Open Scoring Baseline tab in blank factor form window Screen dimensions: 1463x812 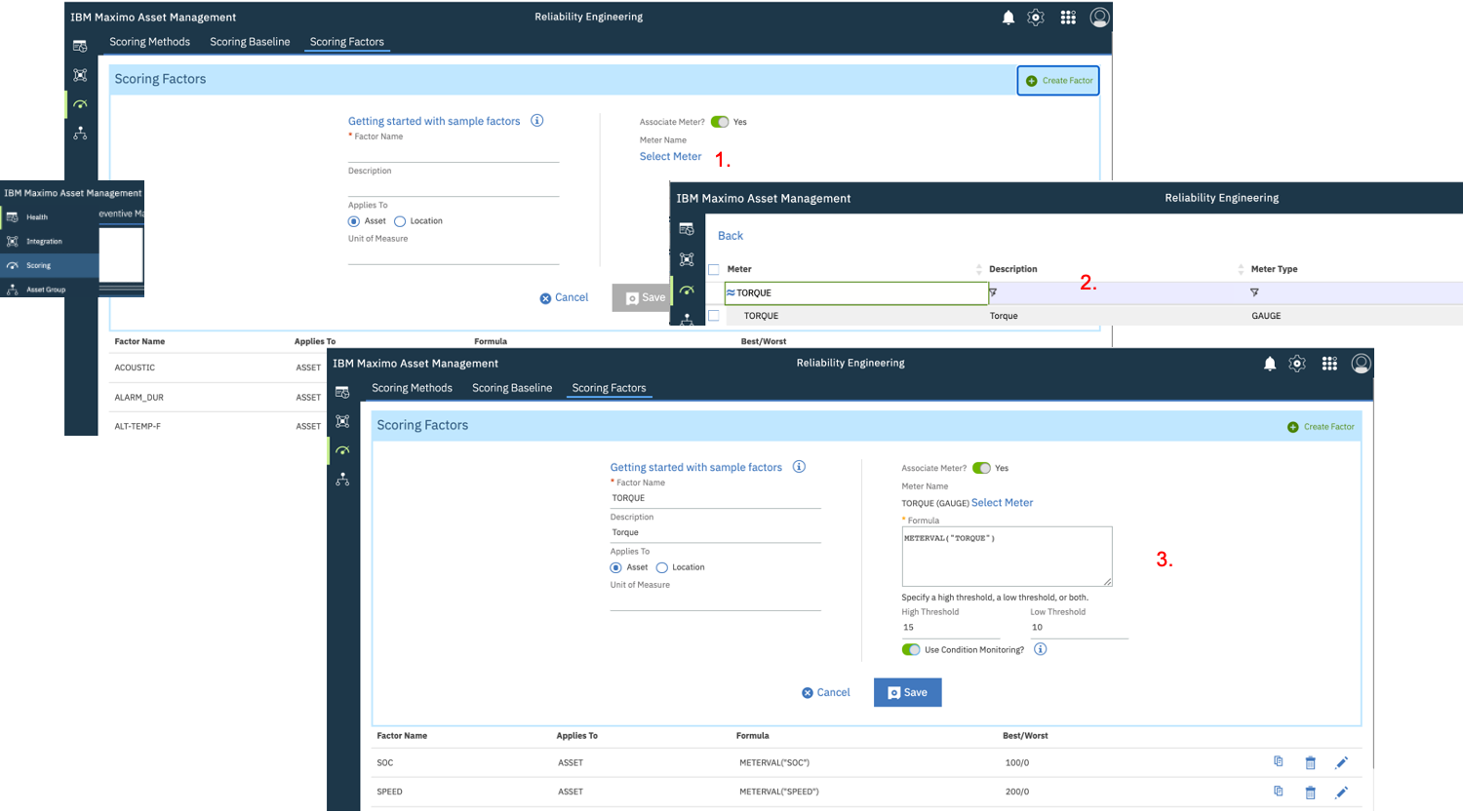coord(250,42)
